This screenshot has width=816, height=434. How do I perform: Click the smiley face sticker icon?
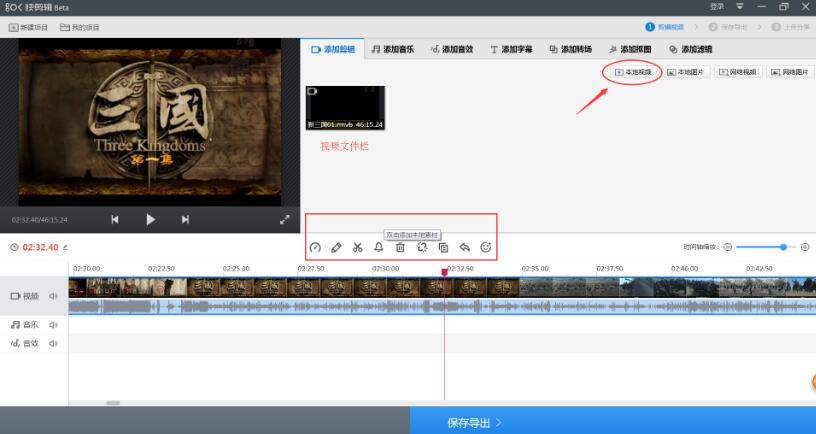(x=486, y=248)
